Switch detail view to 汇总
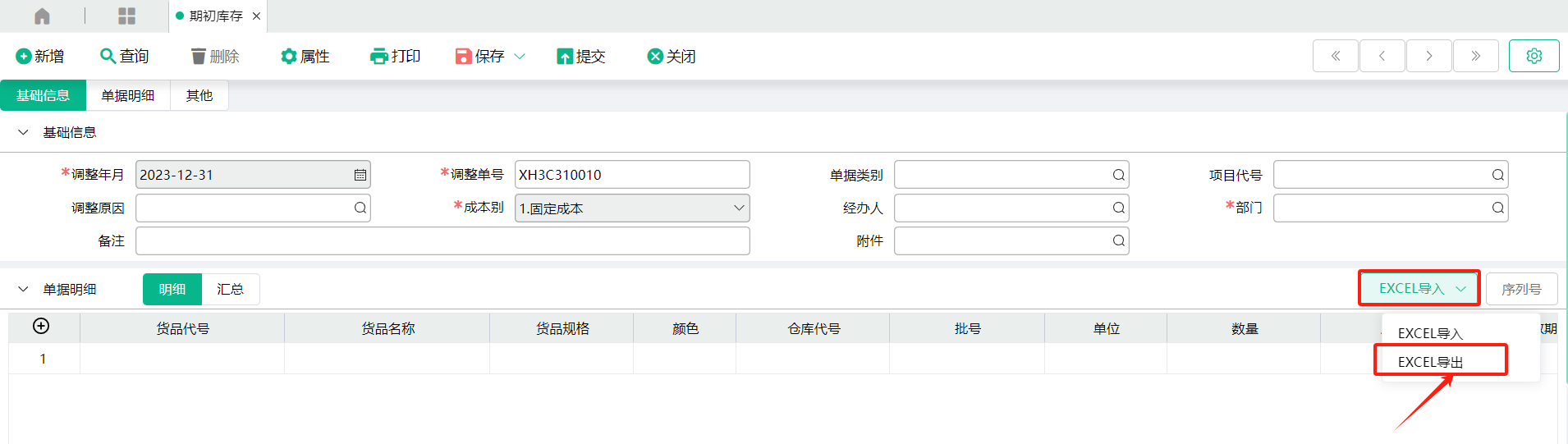 click(x=231, y=290)
